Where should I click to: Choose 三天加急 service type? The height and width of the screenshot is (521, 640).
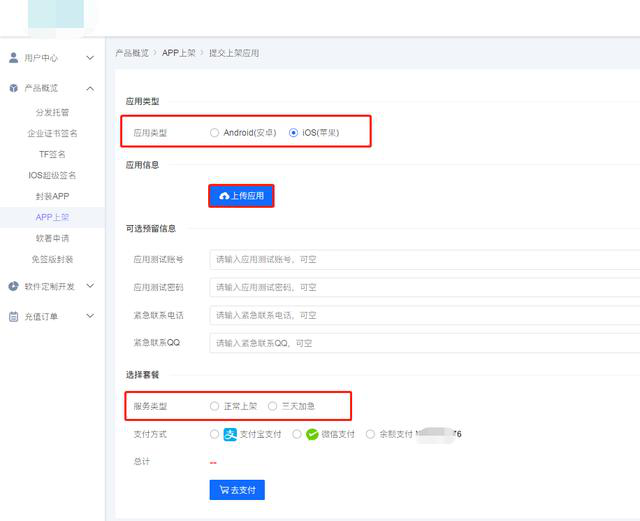click(x=272, y=406)
